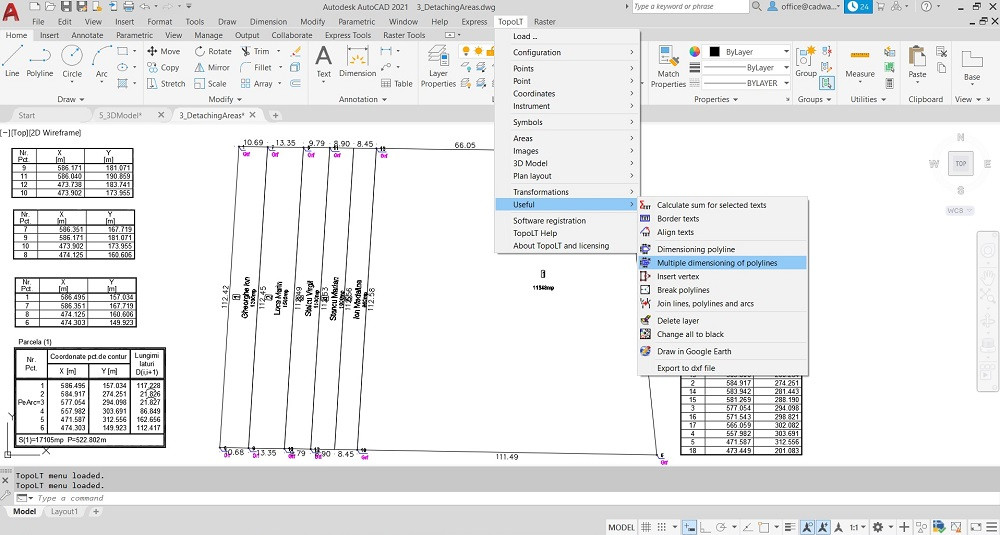Select the Polyline tool
The height and width of the screenshot is (535, 1000).
pyautogui.click(x=40, y=61)
